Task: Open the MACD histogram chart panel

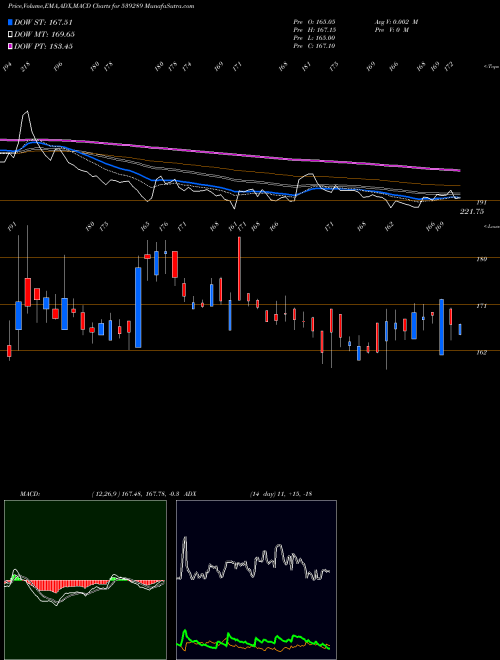Action: click(x=85, y=580)
